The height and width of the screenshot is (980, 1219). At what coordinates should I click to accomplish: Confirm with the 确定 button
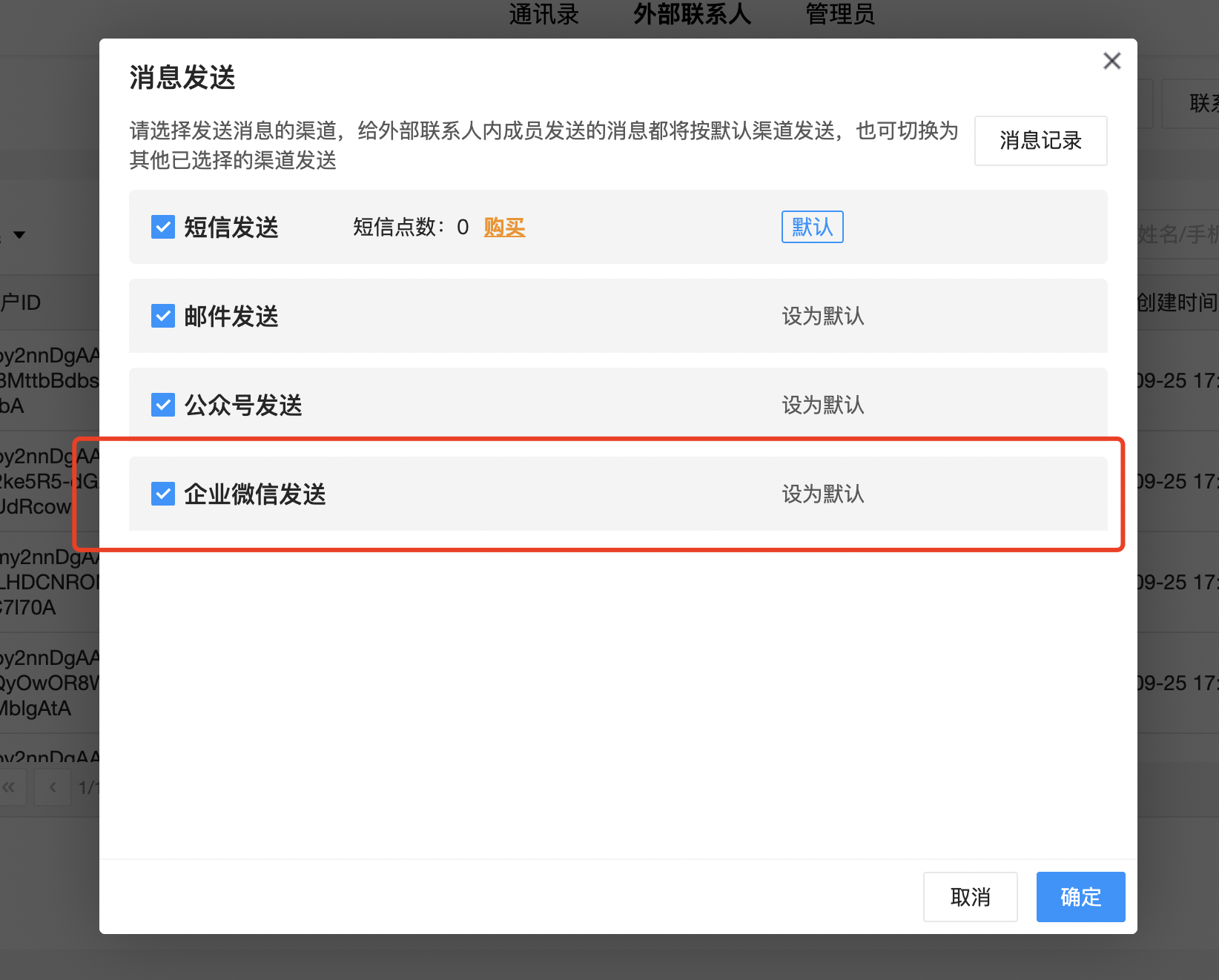[x=1080, y=897]
